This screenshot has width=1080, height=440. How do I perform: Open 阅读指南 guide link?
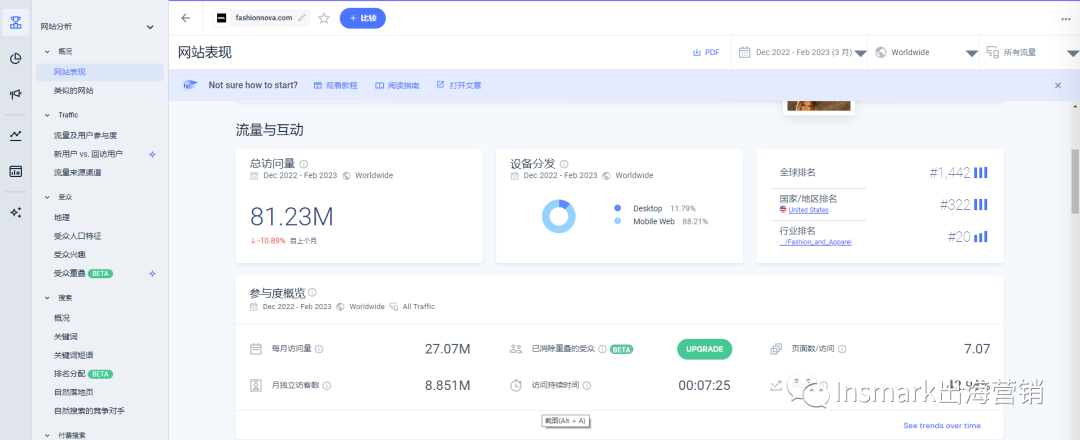click(x=397, y=85)
